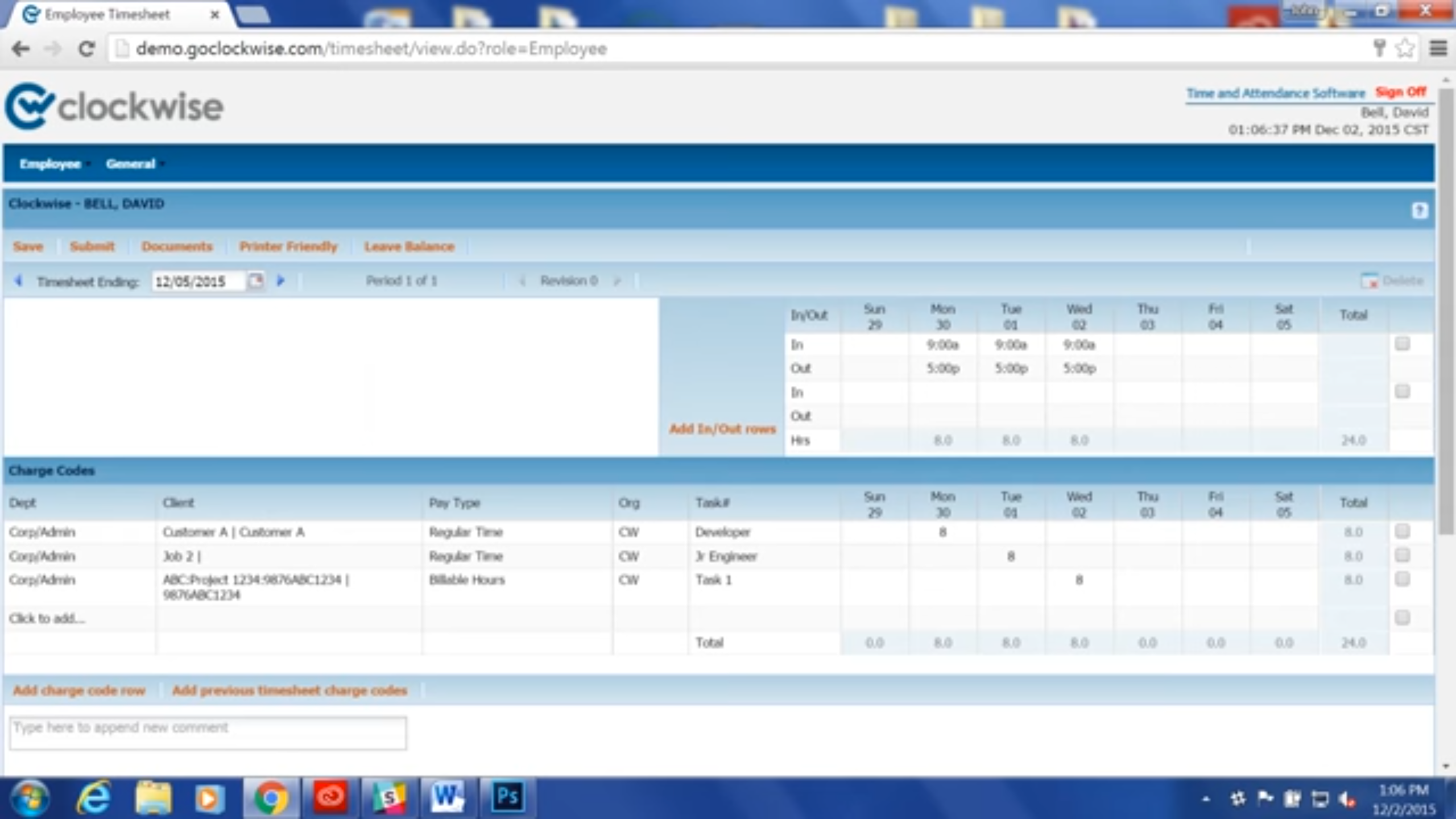The image size is (1456, 819).
Task: Click the Submit button
Action: 92,247
